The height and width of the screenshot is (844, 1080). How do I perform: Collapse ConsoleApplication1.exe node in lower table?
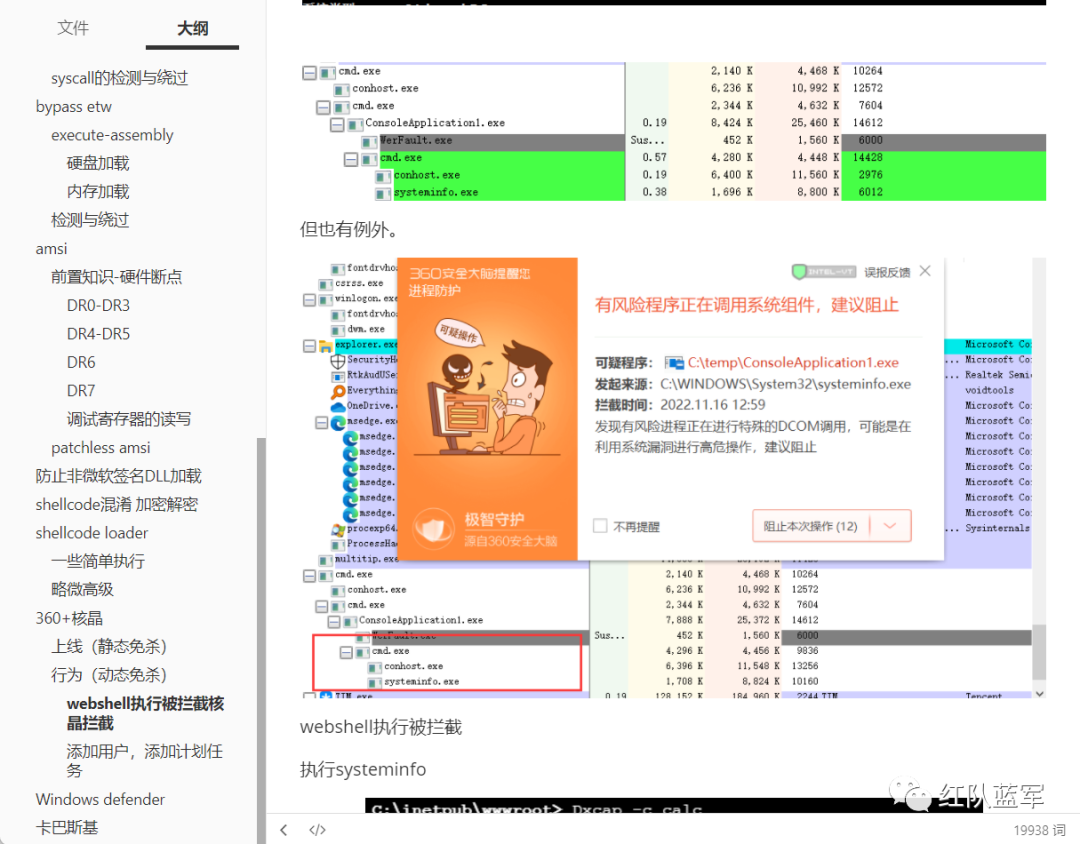coord(334,621)
